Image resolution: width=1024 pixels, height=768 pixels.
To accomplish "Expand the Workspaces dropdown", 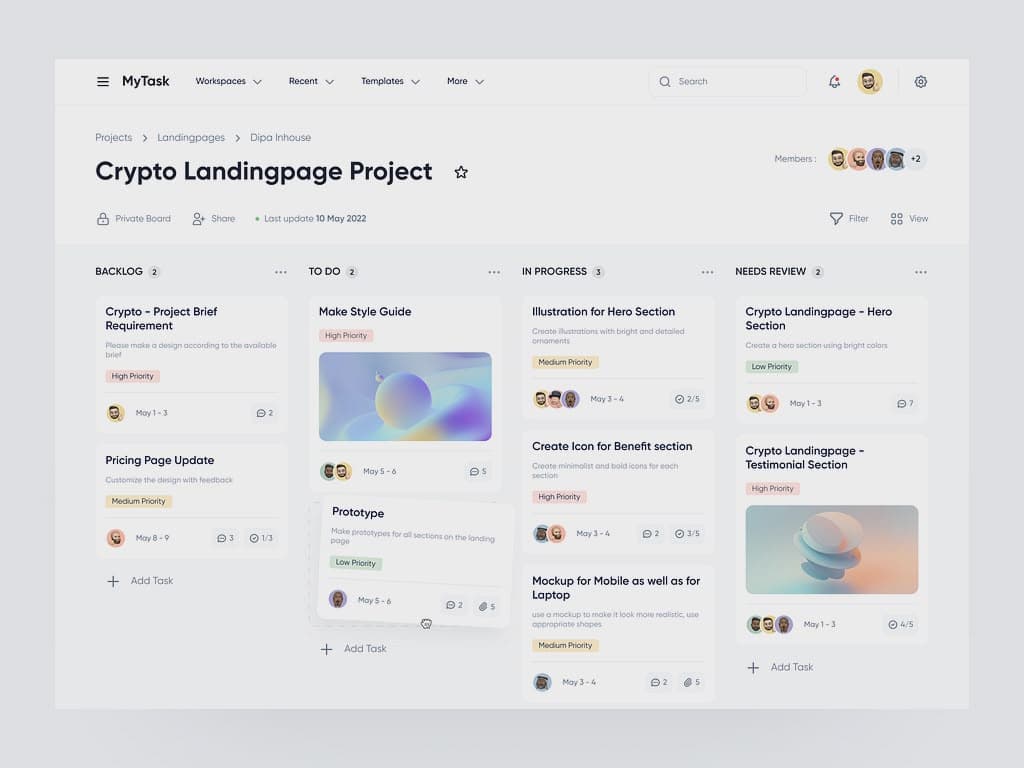I will [228, 82].
